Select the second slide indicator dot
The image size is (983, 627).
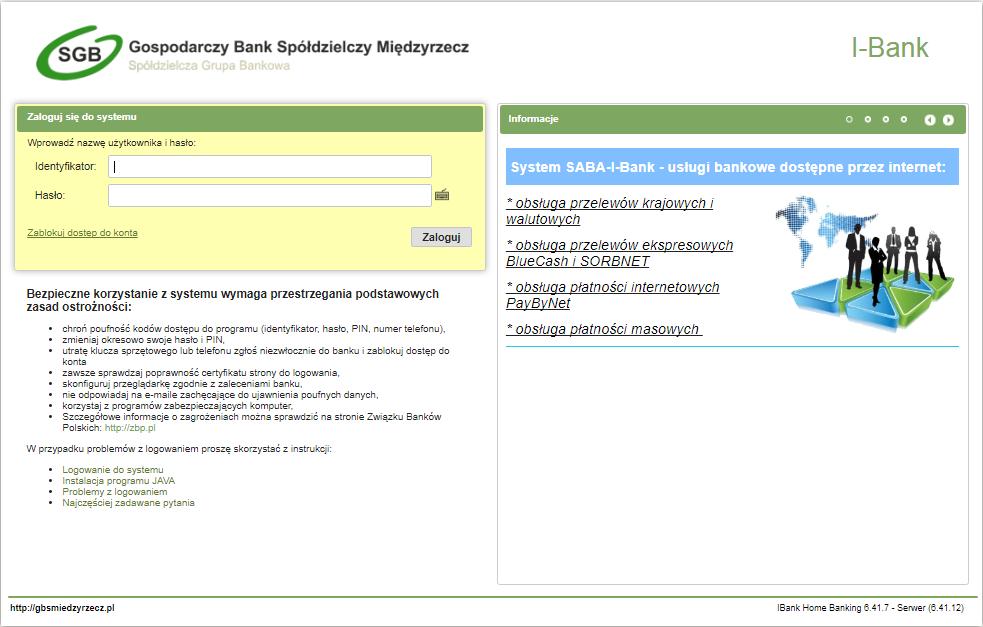868,119
